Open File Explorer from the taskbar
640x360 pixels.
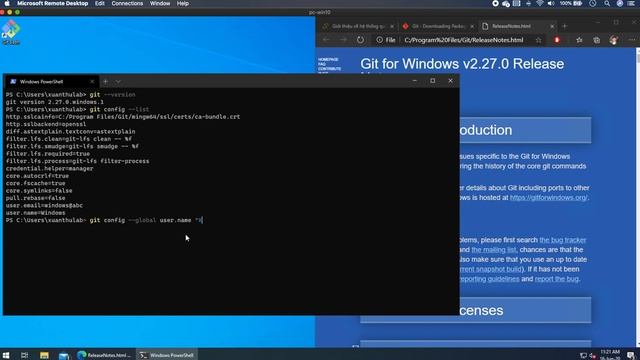tap(44, 355)
